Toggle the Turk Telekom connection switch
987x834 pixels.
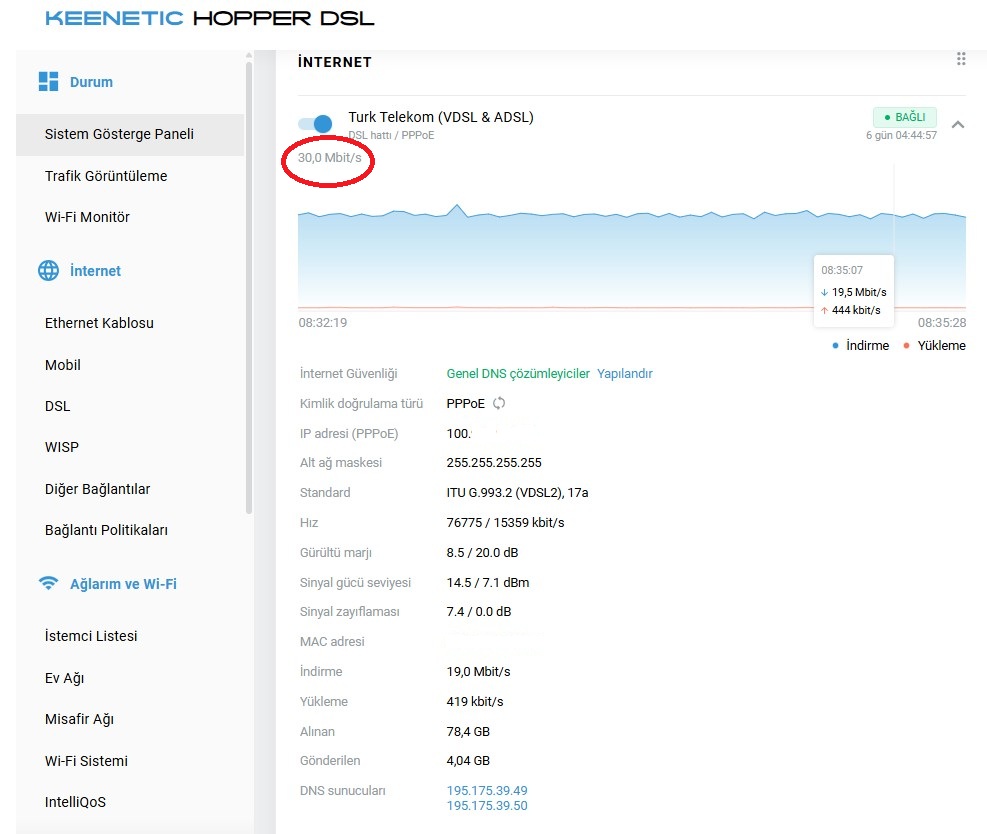point(315,123)
